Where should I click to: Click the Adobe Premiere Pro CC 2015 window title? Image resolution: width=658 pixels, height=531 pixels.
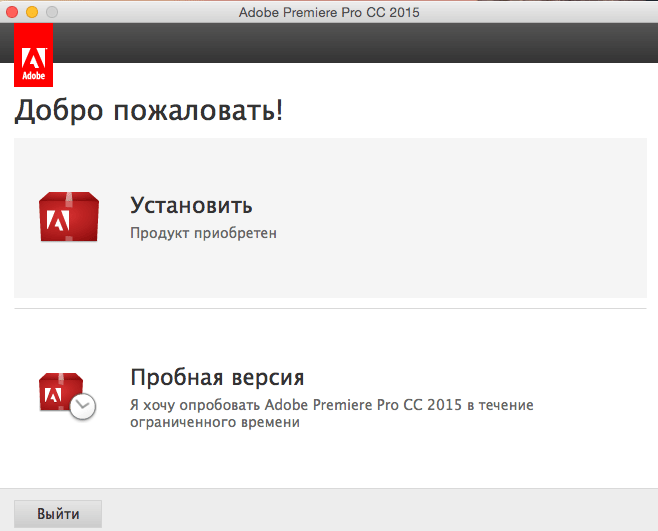(x=329, y=12)
